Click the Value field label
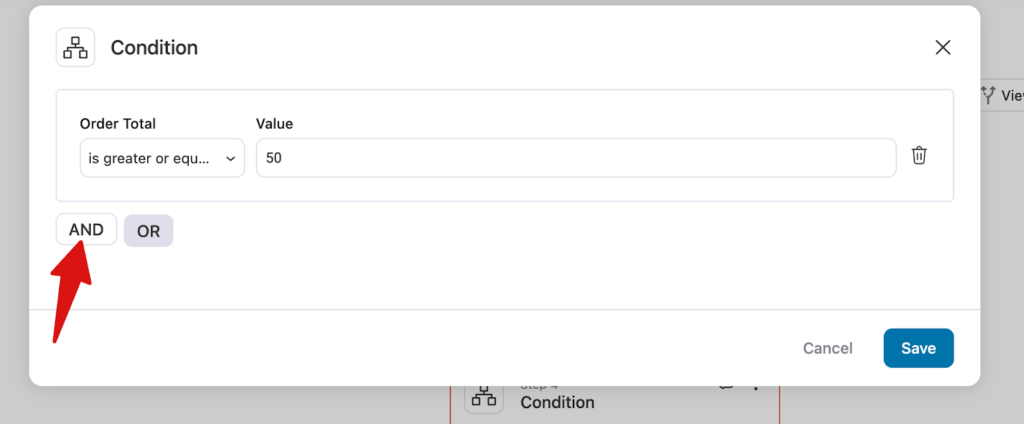The height and width of the screenshot is (424, 1024). 274,124
